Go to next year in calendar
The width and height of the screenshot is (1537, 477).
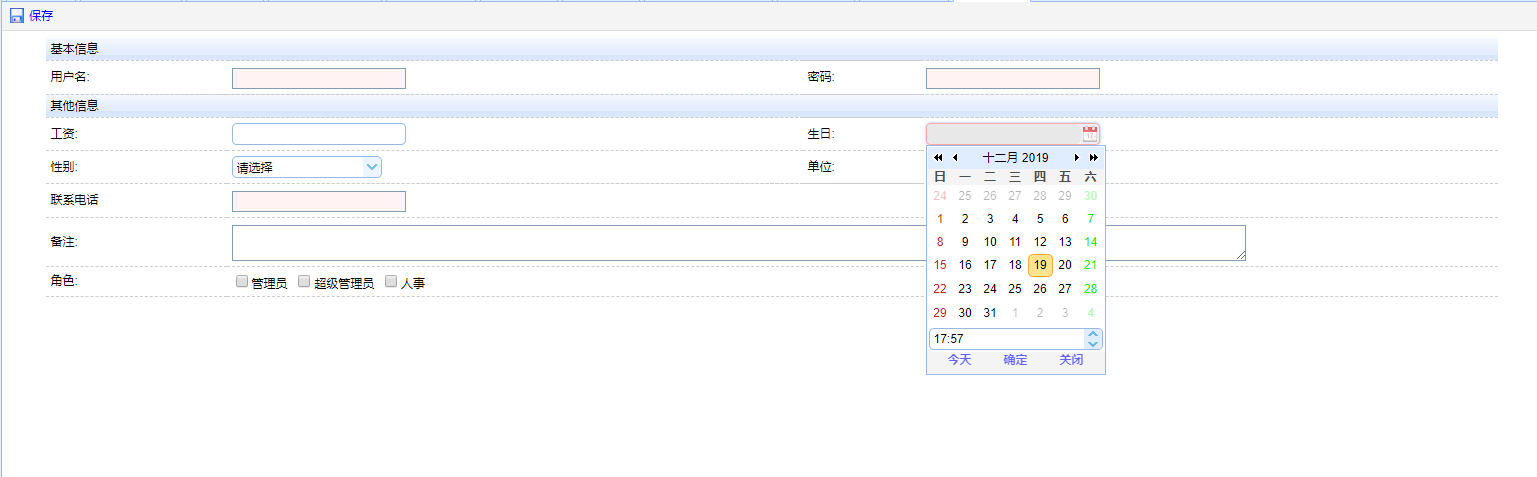click(x=1094, y=158)
